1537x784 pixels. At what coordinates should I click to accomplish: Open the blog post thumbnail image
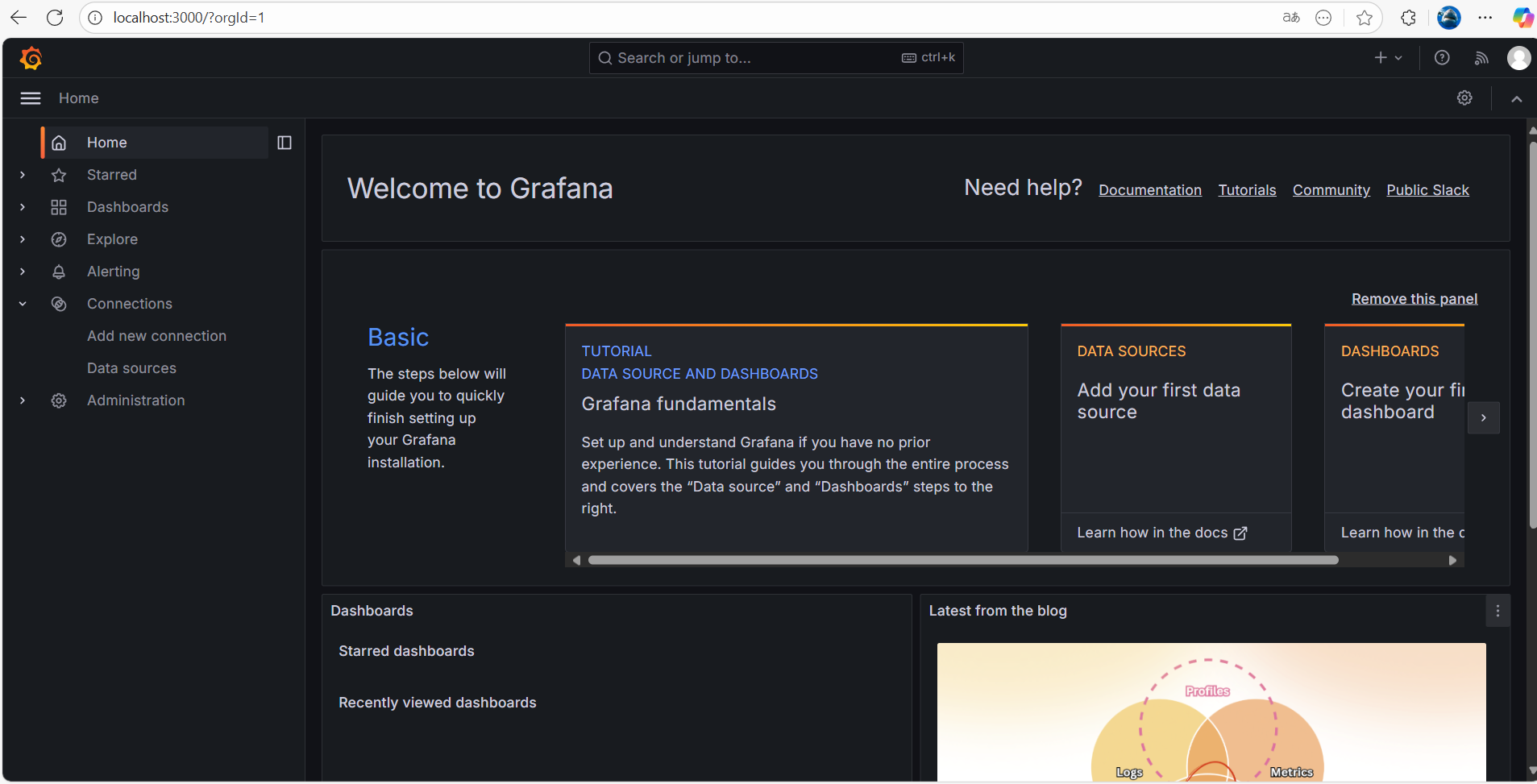[1211, 711]
